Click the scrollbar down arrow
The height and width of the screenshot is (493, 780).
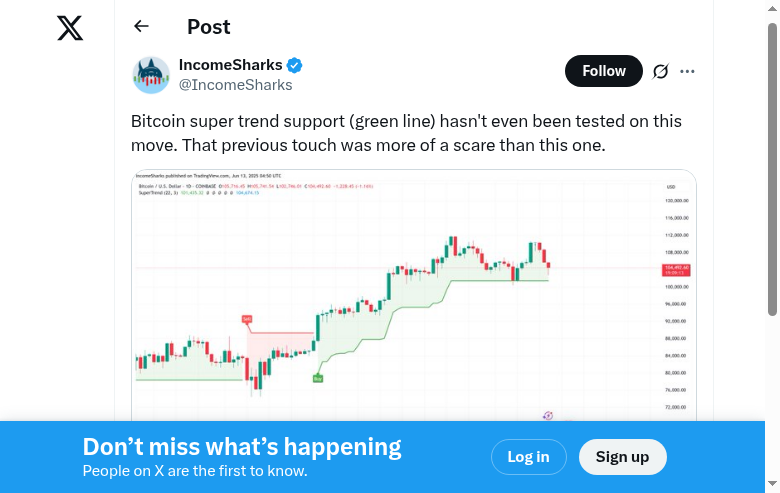[772, 485]
